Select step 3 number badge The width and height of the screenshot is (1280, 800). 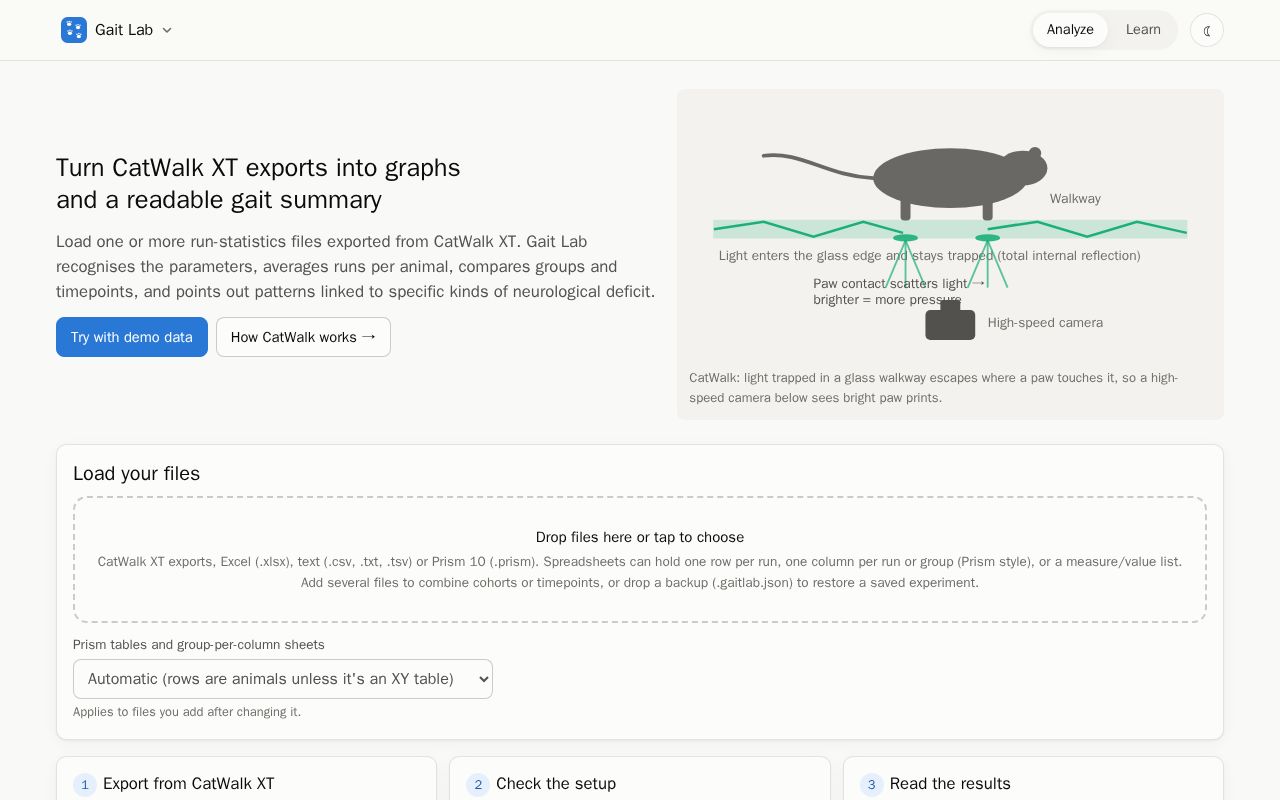[872, 785]
